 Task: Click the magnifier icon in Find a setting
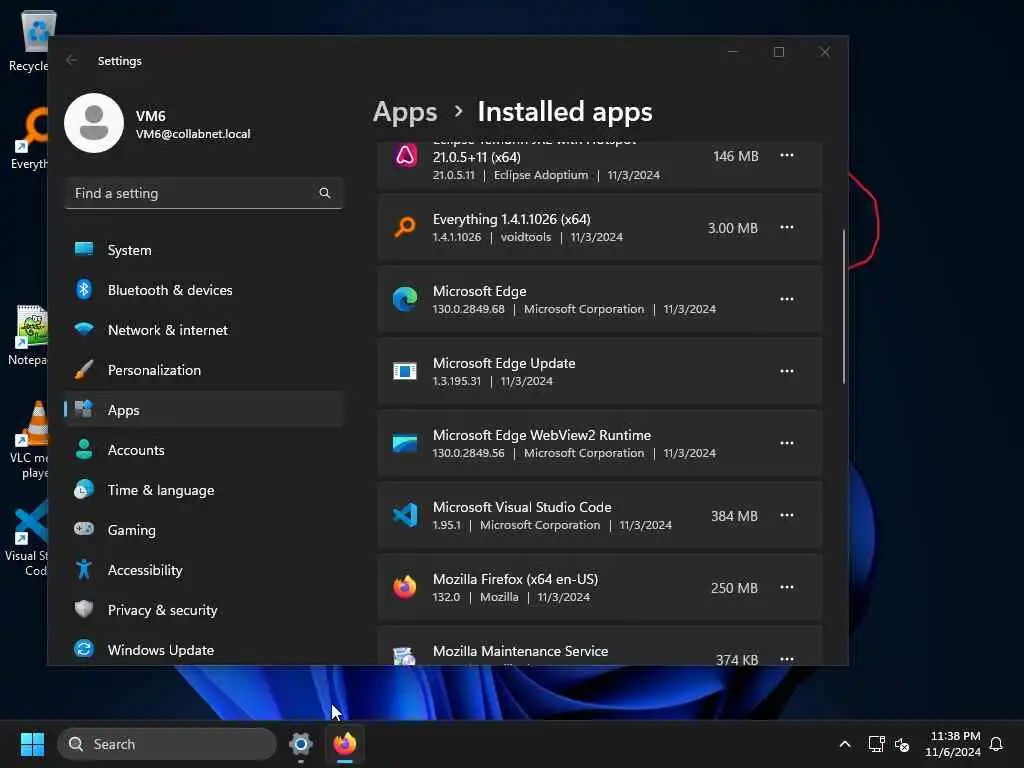[325, 193]
